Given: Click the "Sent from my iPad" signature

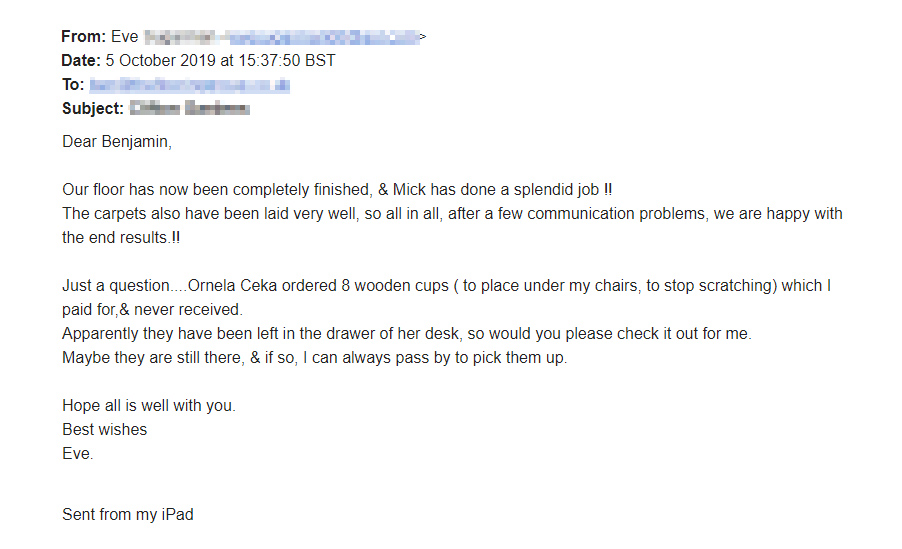Looking at the screenshot, I should (128, 515).
